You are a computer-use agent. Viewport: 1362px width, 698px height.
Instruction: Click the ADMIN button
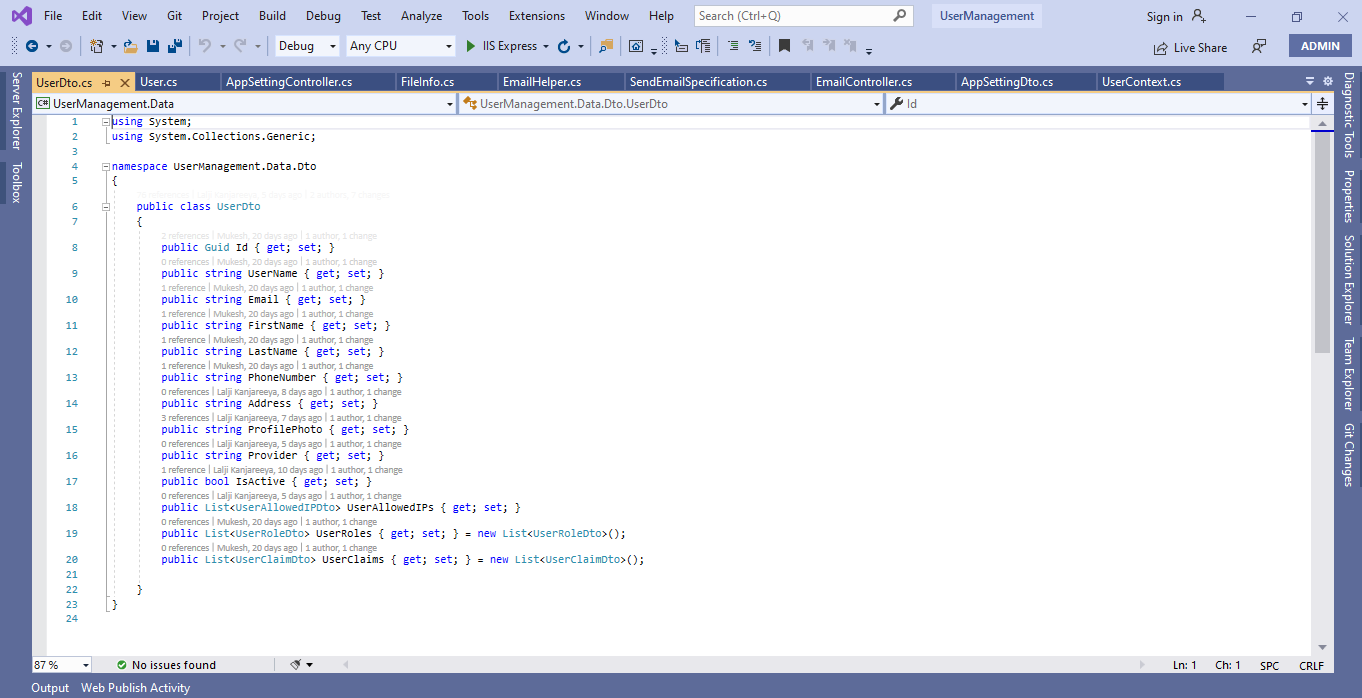click(x=1320, y=46)
